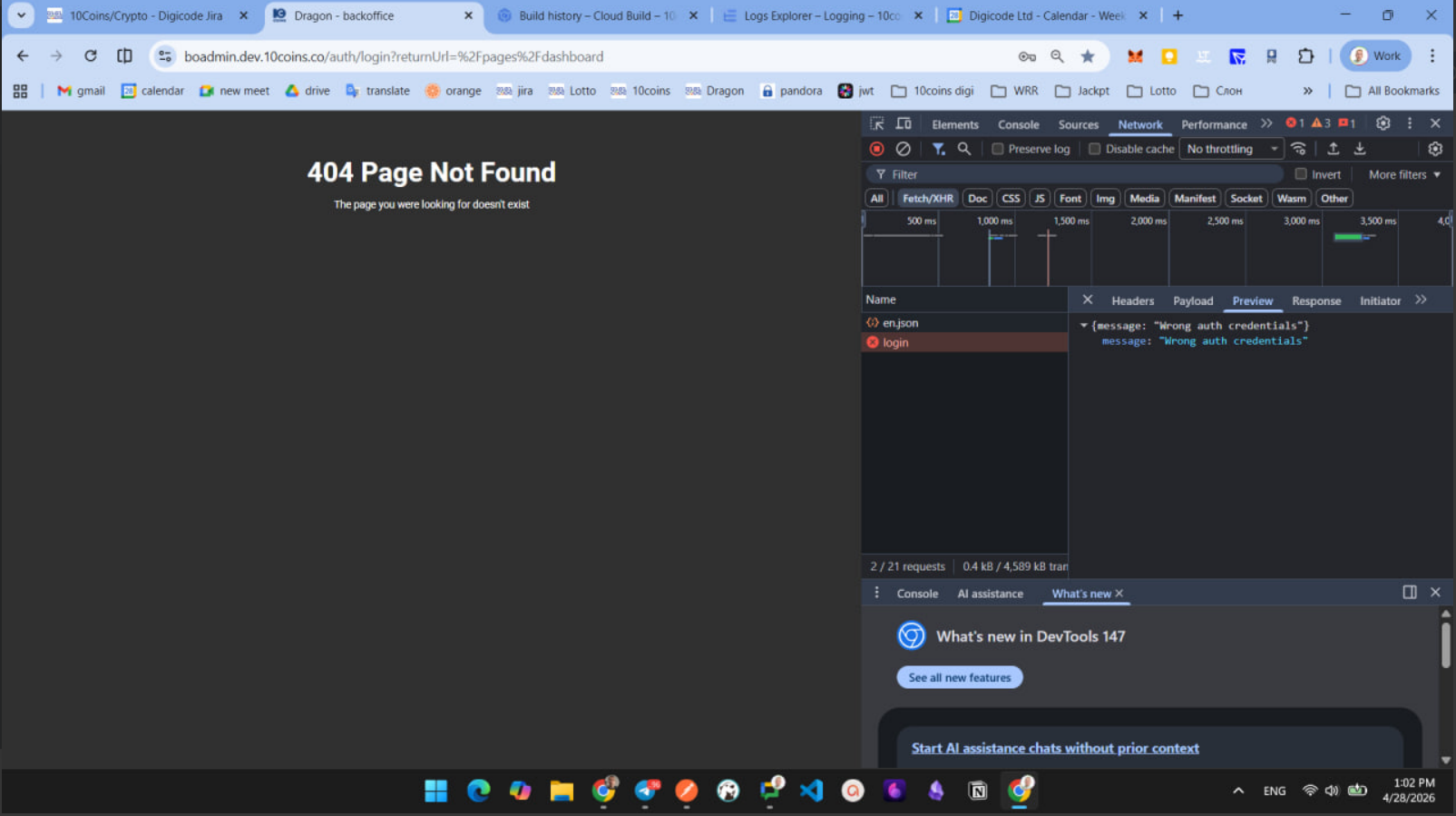Collapse the JSON message object triangle
The height and width of the screenshot is (816, 1456).
pos(1083,325)
